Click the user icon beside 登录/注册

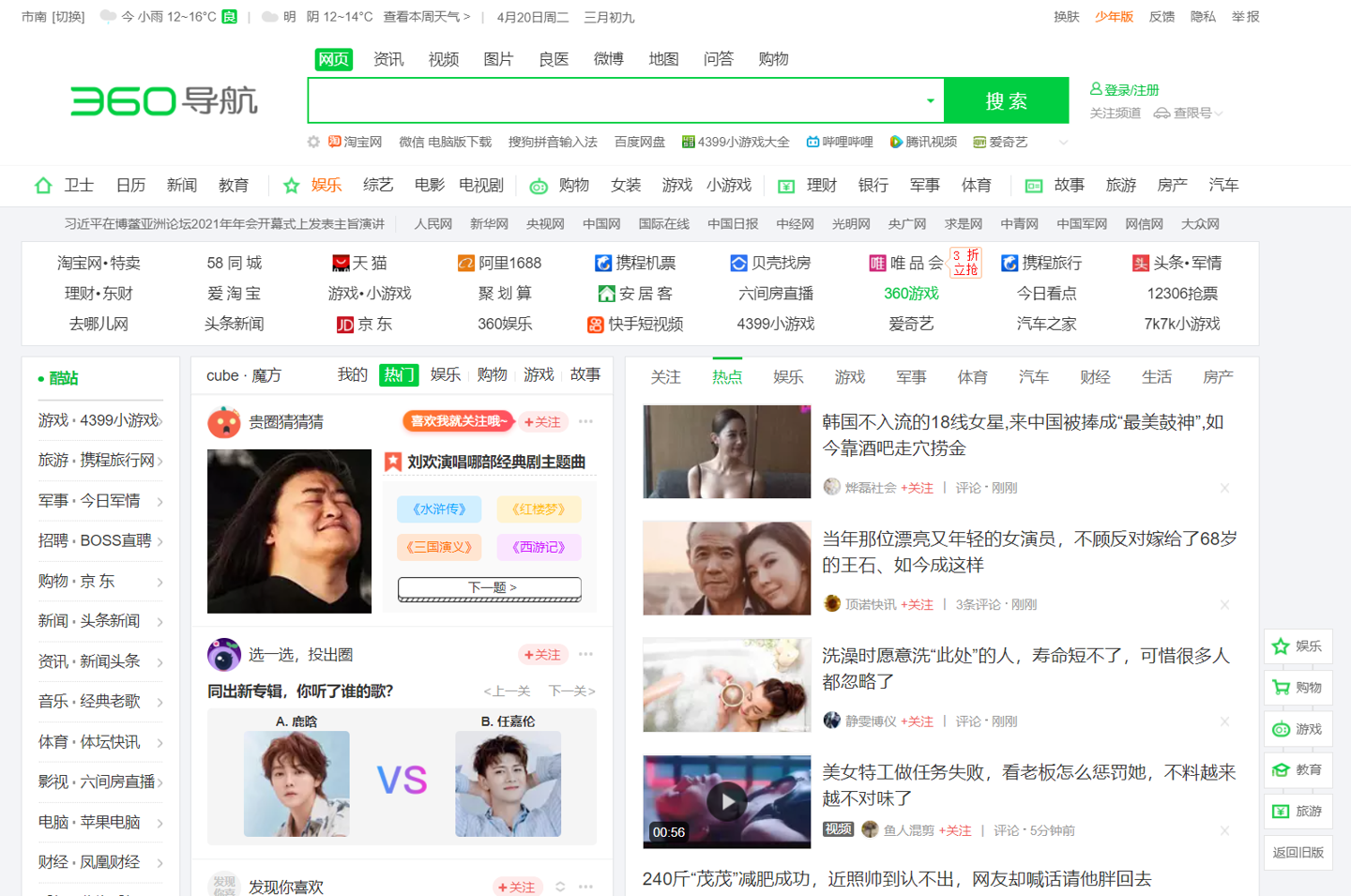coord(1096,89)
